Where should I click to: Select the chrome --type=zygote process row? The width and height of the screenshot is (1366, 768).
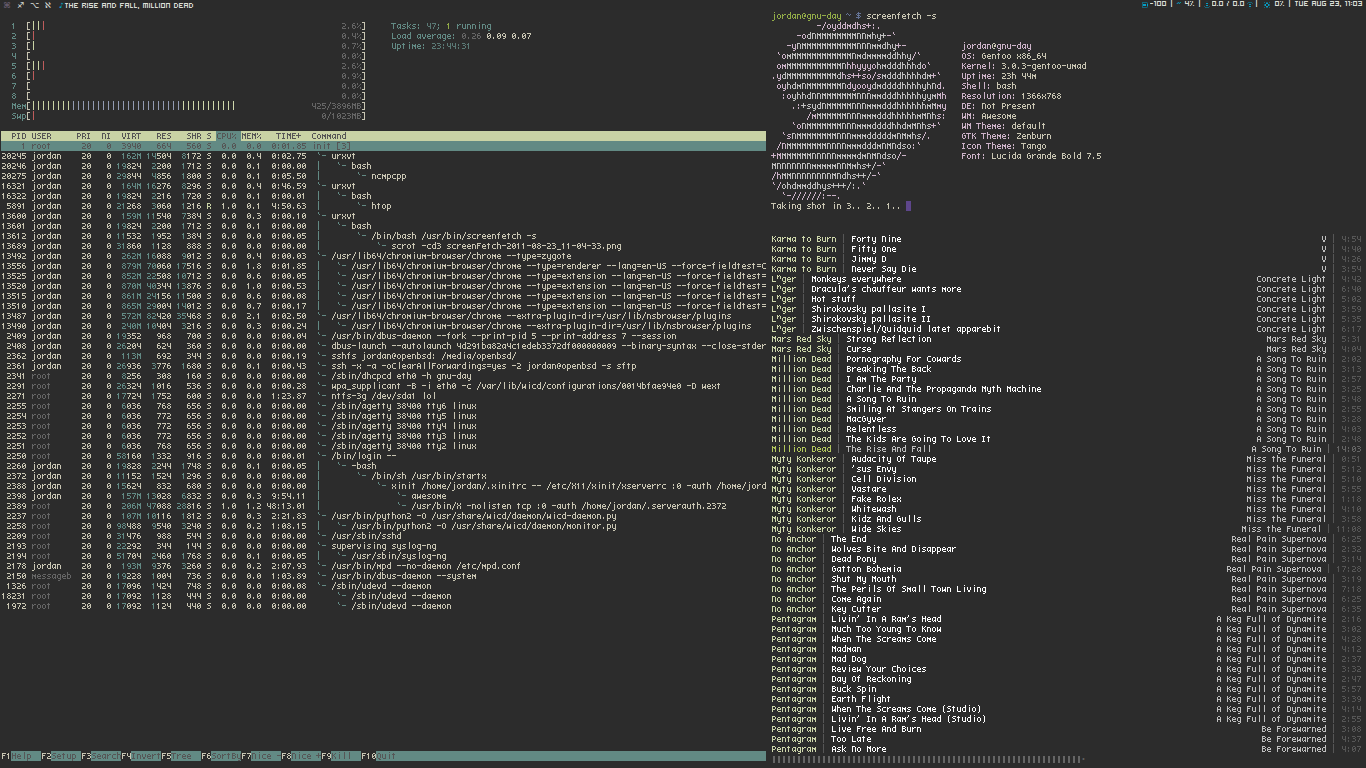[x=383, y=256]
